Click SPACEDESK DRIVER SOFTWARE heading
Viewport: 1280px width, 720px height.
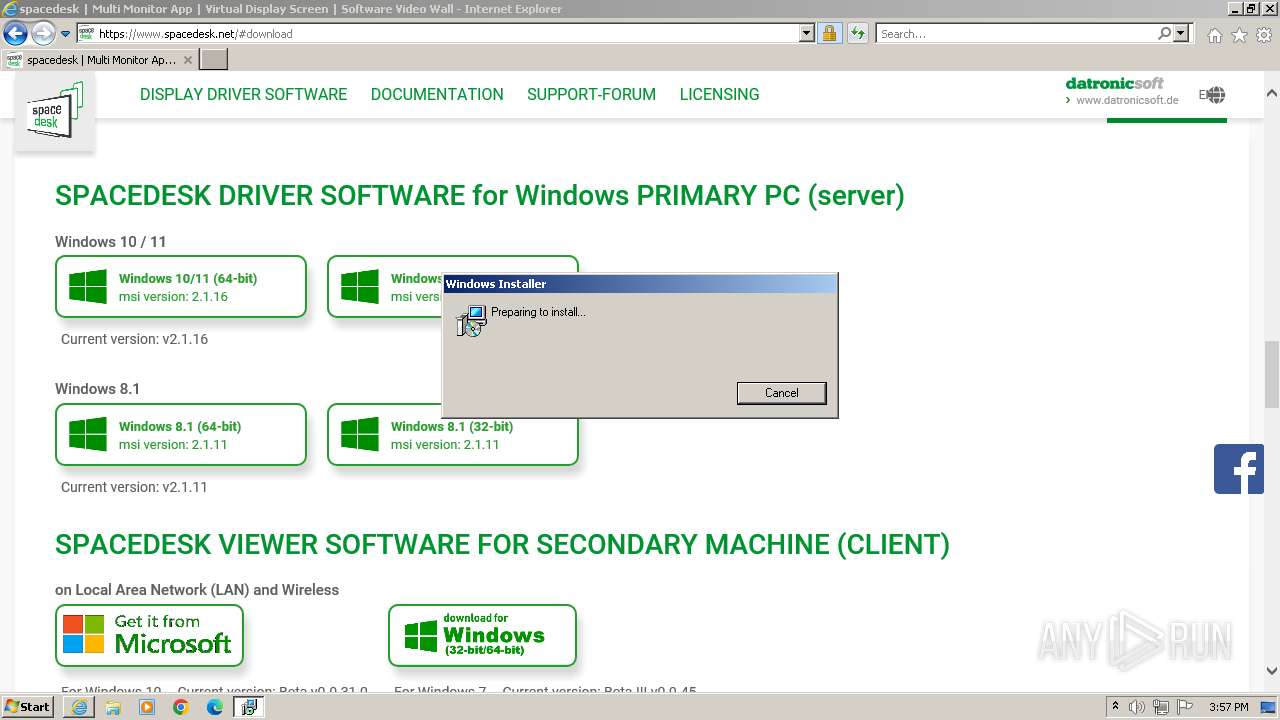point(480,195)
